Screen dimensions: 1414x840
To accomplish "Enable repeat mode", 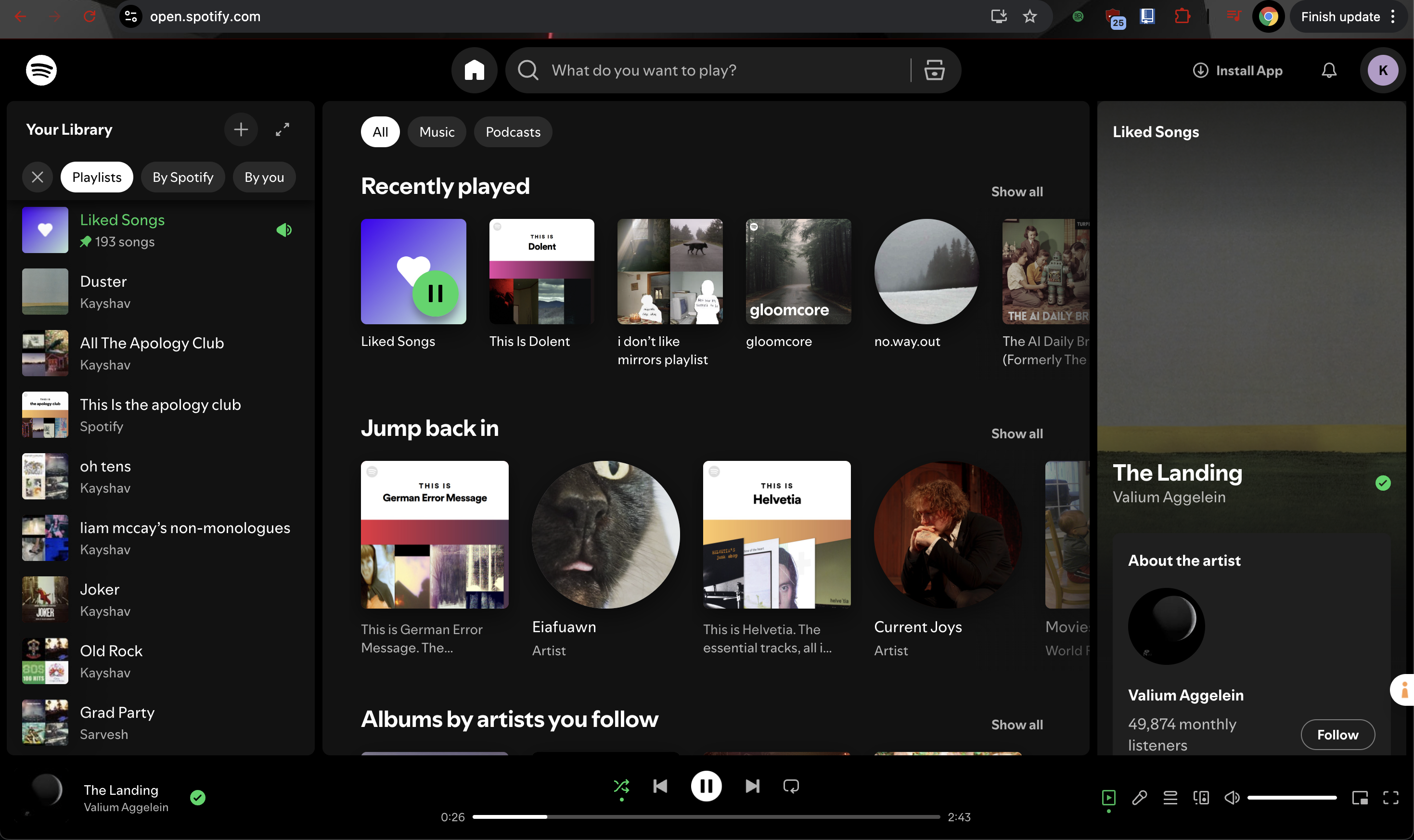I will (791, 786).
